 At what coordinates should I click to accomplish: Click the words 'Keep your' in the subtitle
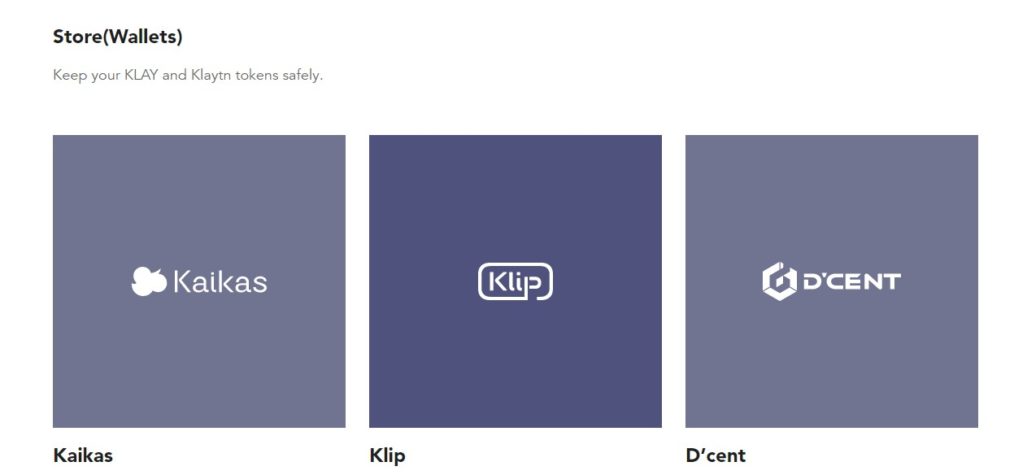[x=85, y=75]
